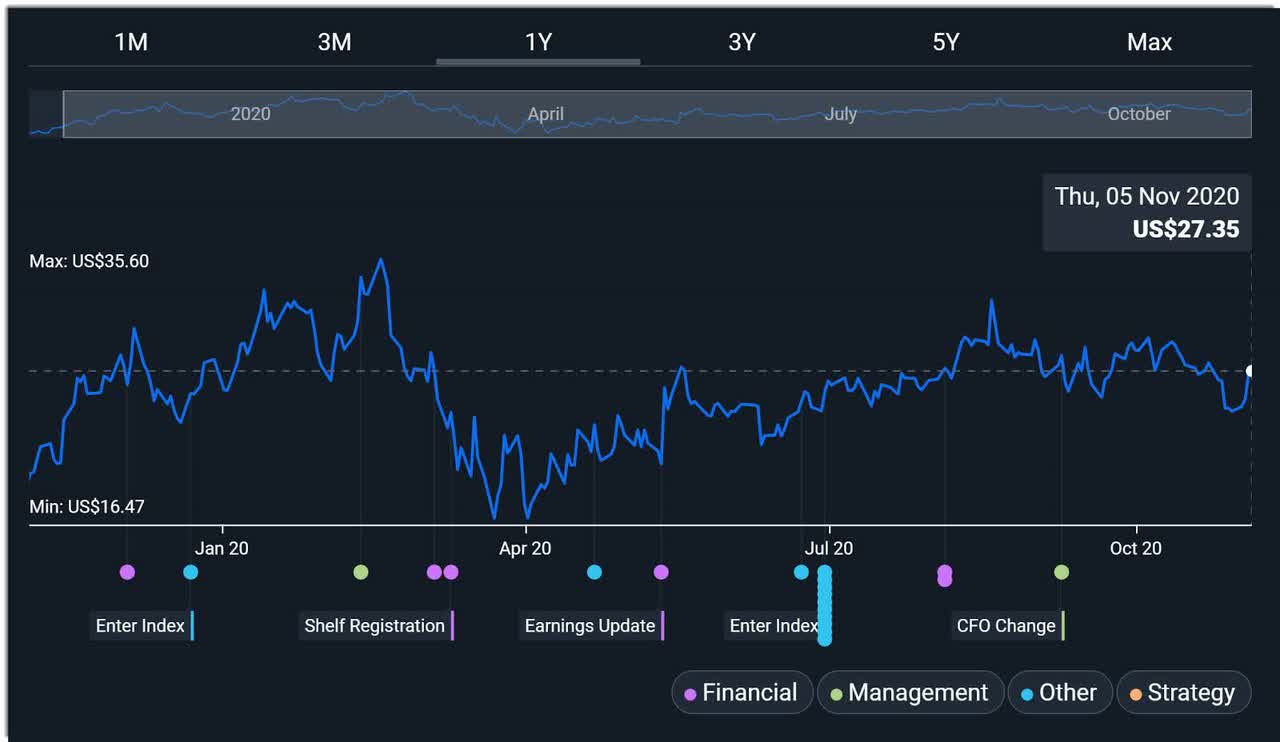The width and height of the screenshot is (1280, 742).
Task: Click the 2020 label in the overview navigator
Action: point(251,114)
